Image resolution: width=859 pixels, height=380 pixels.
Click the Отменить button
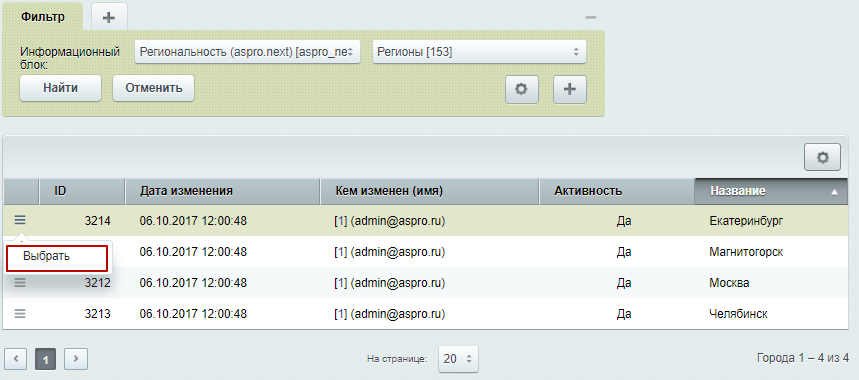pyautogui.click(x=153, y=88)
